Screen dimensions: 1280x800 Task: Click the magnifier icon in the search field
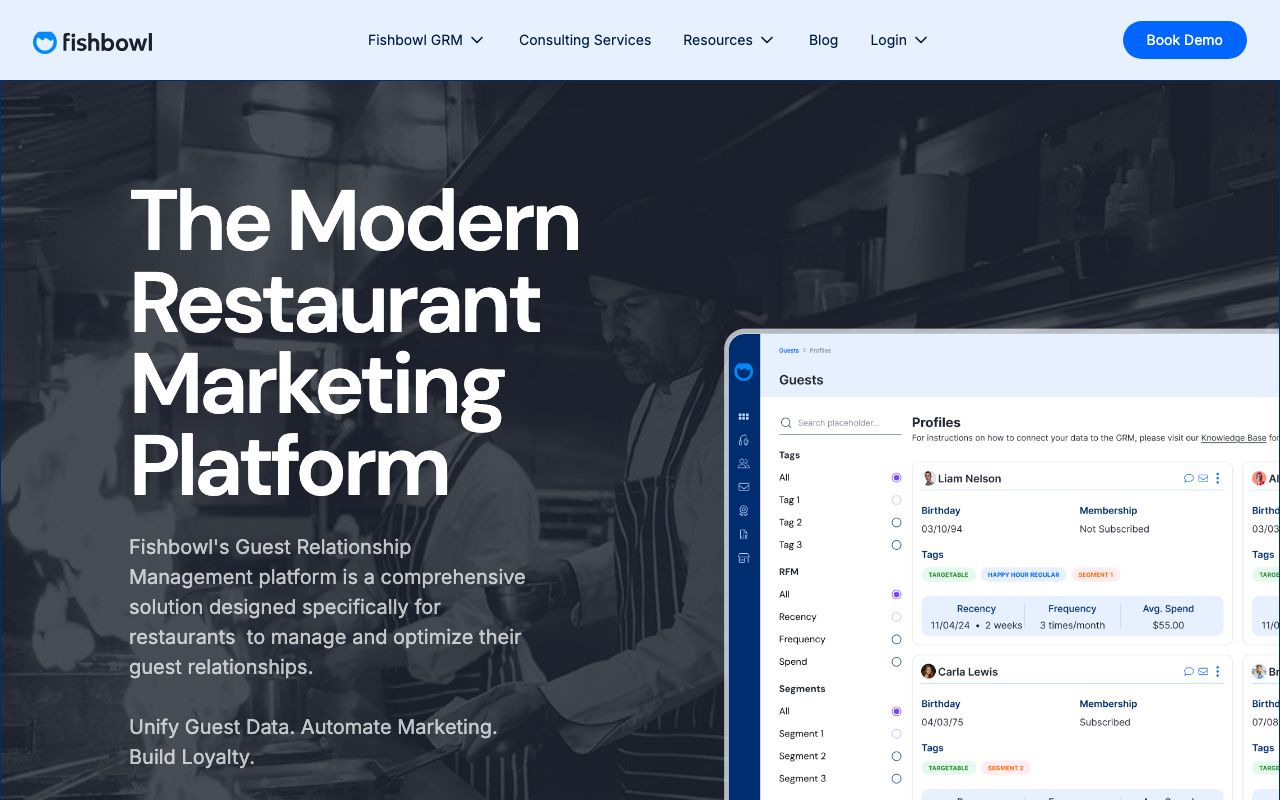coord(786,423)
